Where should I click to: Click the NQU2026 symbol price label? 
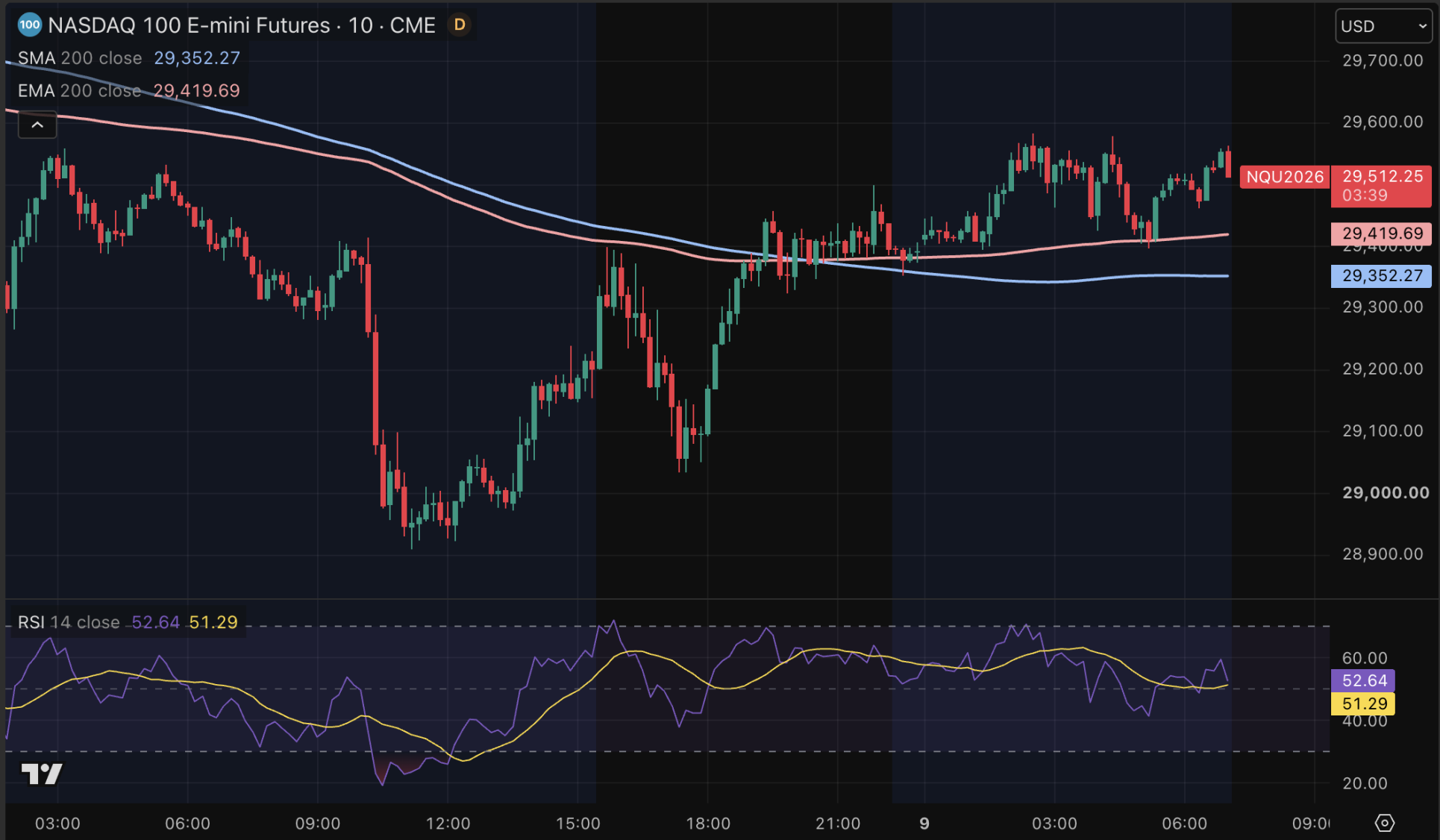tap(1285, 177)
